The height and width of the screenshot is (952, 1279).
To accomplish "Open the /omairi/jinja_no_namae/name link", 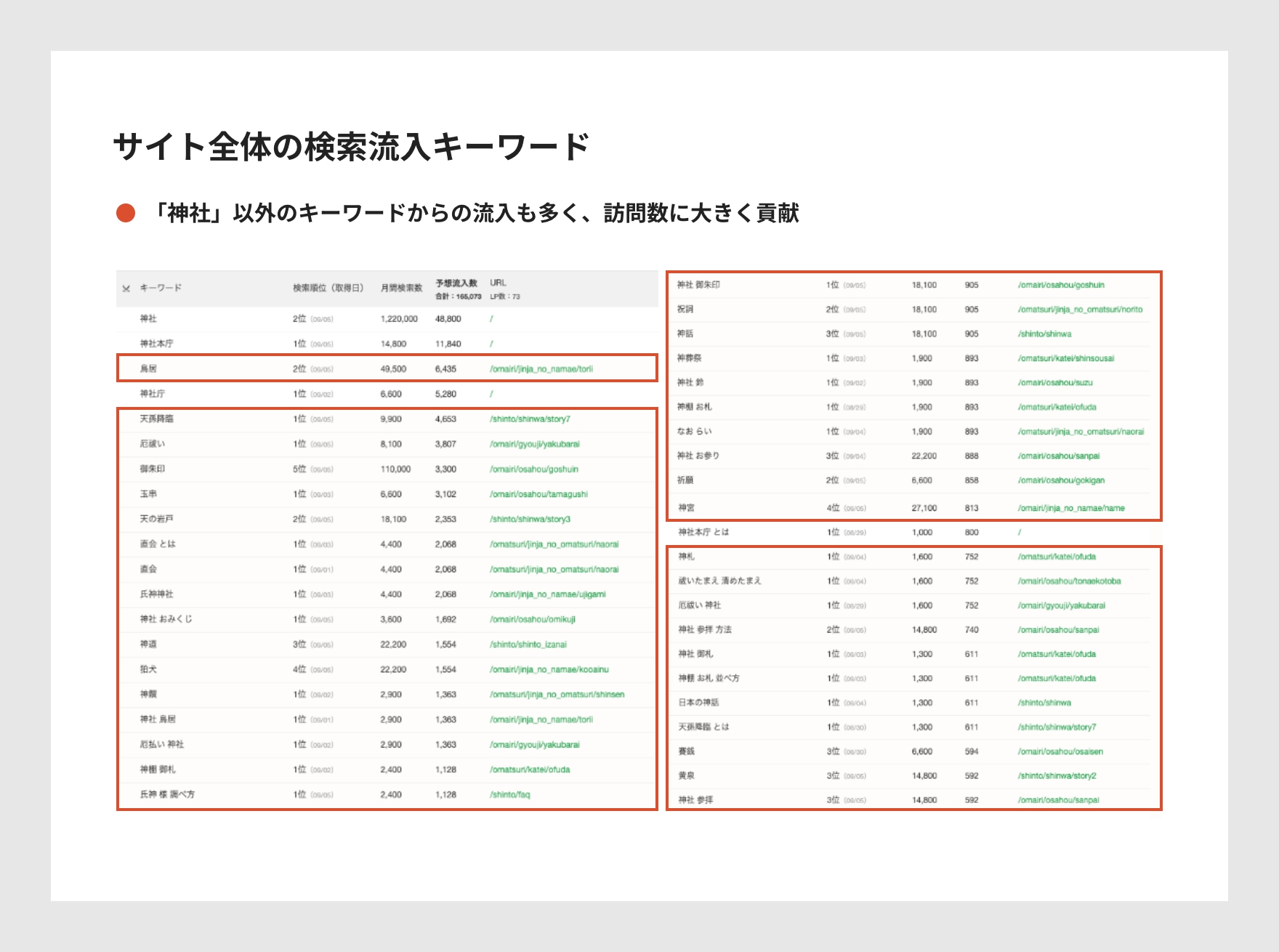I will [x=1071, y=509].
